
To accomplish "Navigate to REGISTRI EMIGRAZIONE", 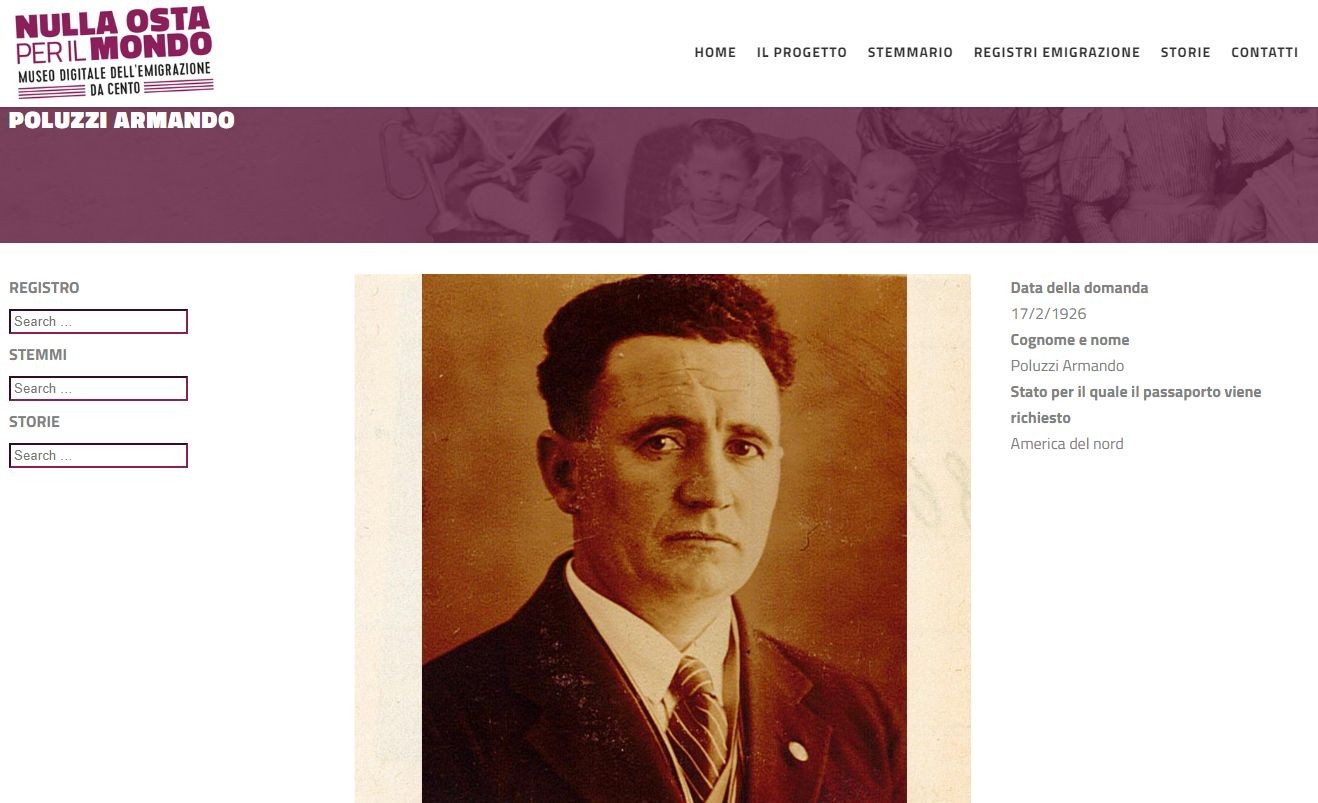I will [1057, 52].
